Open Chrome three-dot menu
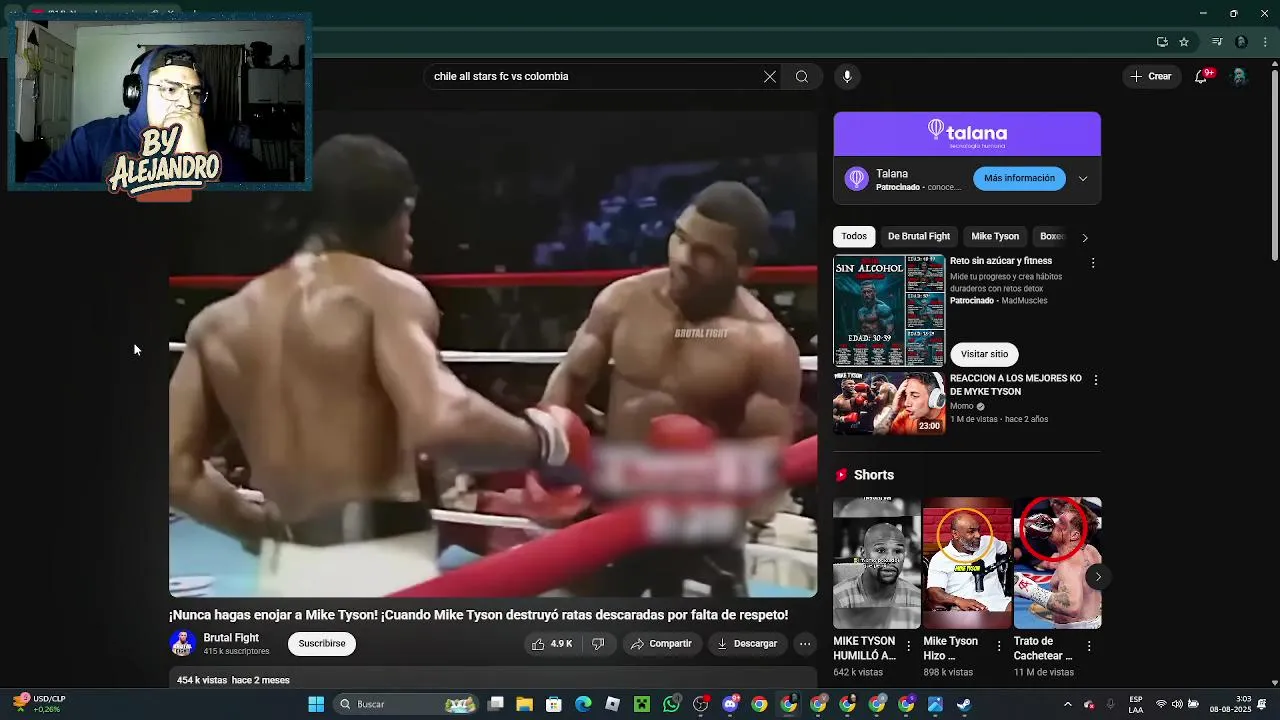The image size is (1280, 720). (1264, 42)
